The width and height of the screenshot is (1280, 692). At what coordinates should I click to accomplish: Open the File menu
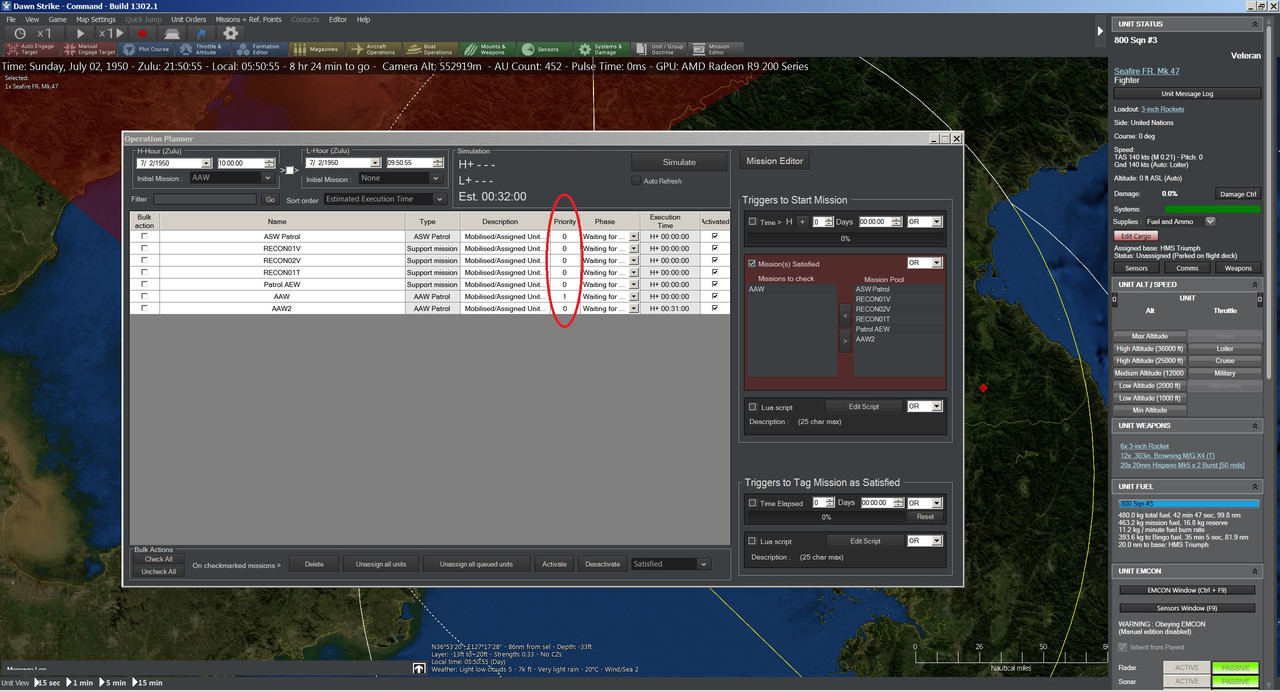click(x=11, y=19)
